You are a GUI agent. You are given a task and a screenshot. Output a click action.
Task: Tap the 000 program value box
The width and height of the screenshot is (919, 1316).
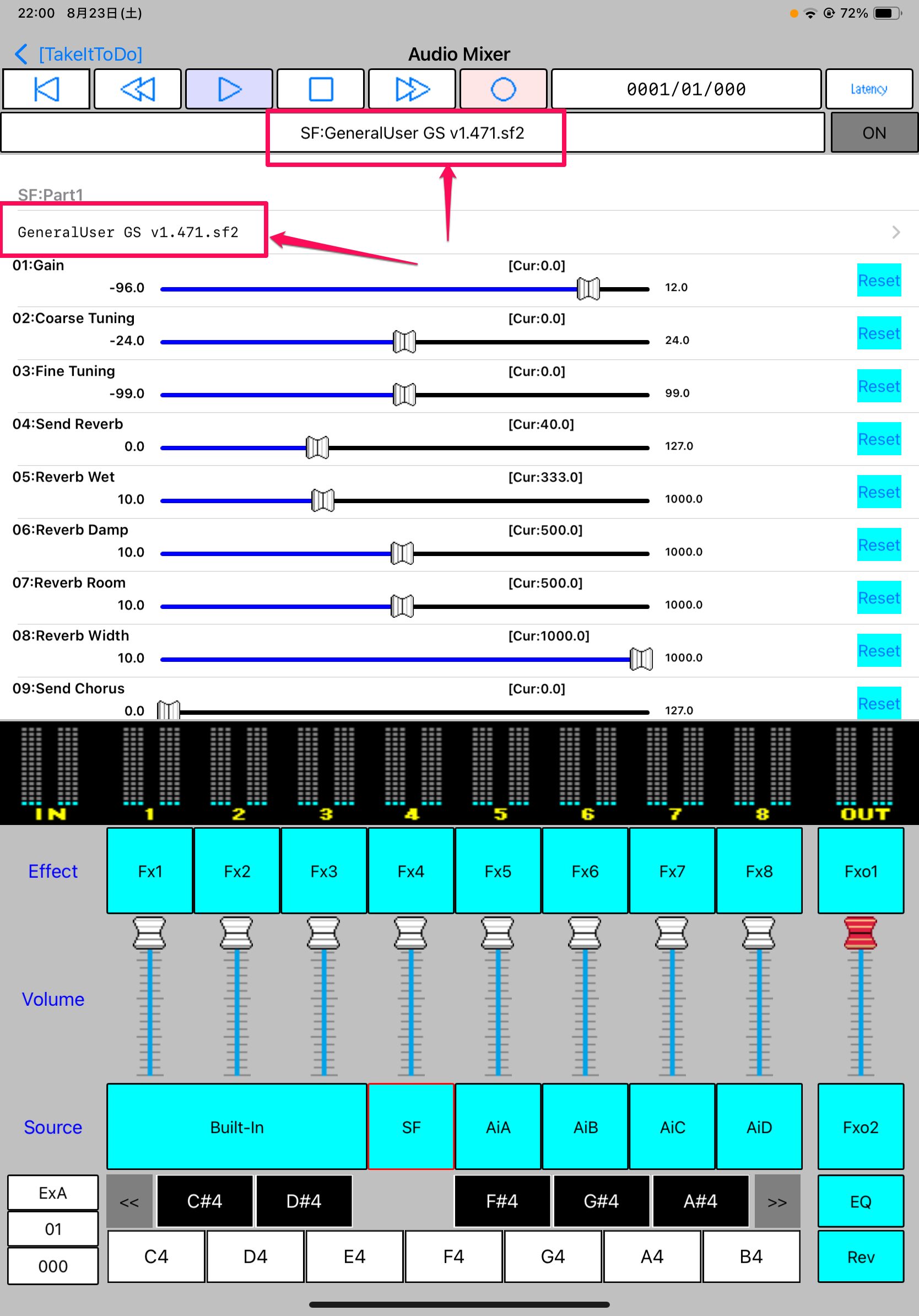pos(53,1266)
